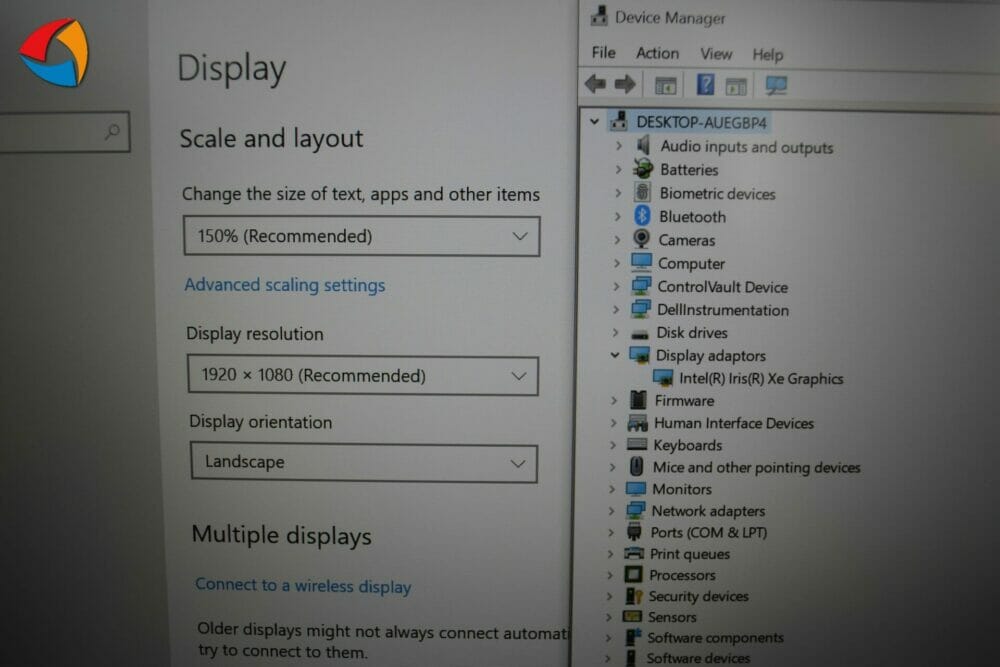Select DESKTOP-AUEGBP4 computer name node
Screen dimensions: 1000x667
click(x=701, y=122)
